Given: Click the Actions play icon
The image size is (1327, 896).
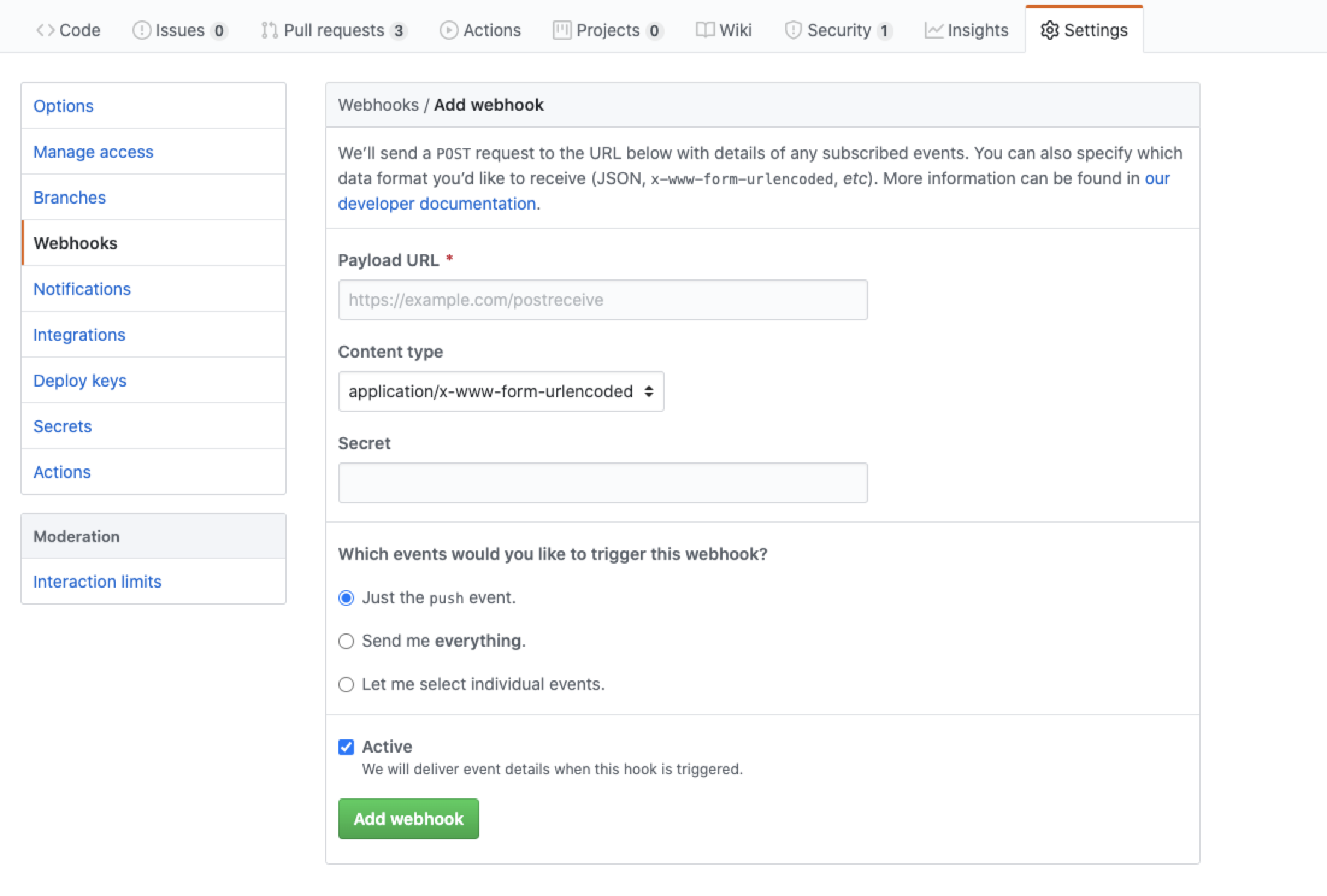Looking at the screenshot, I should point(448,30).
